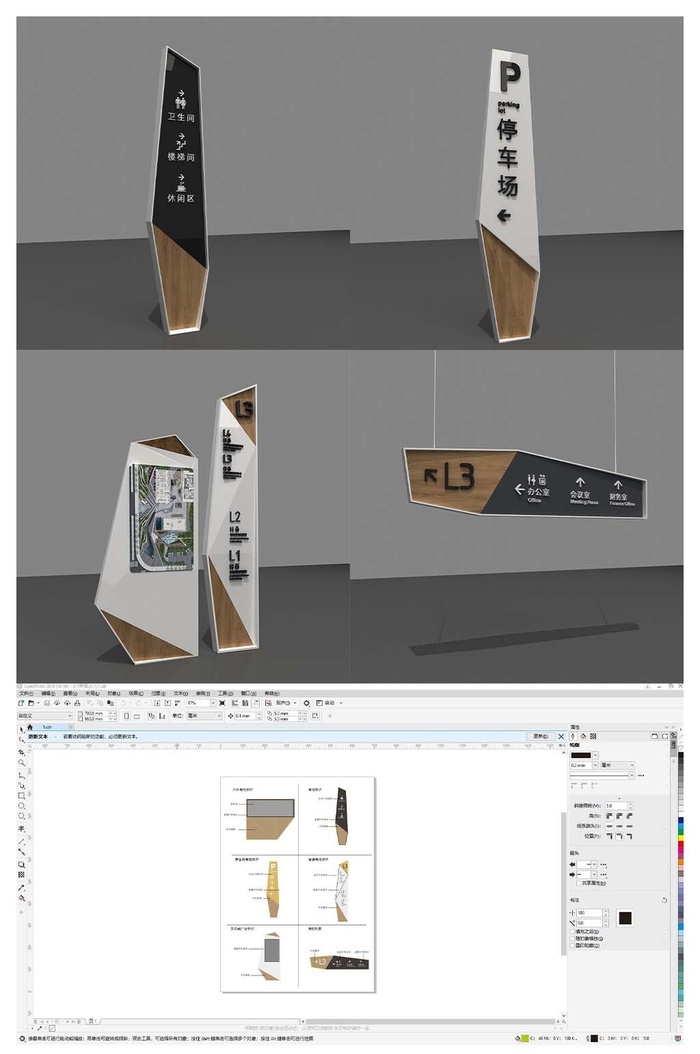Screen dimensions: 700x1054
Task: Check the 填充之后 checkbox
Action: click(x=572, y=932)
